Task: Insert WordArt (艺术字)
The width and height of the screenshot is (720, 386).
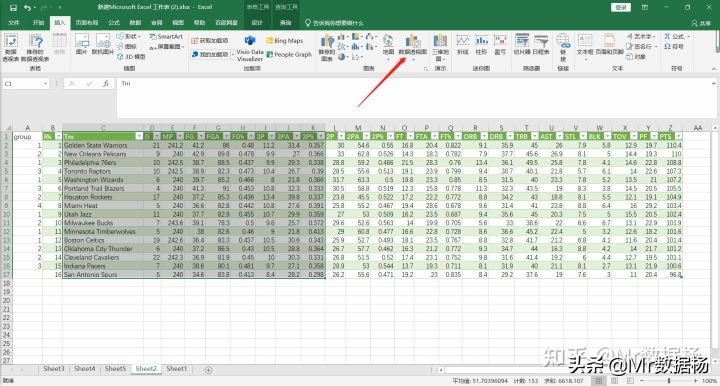Action: tap(642, 36)
